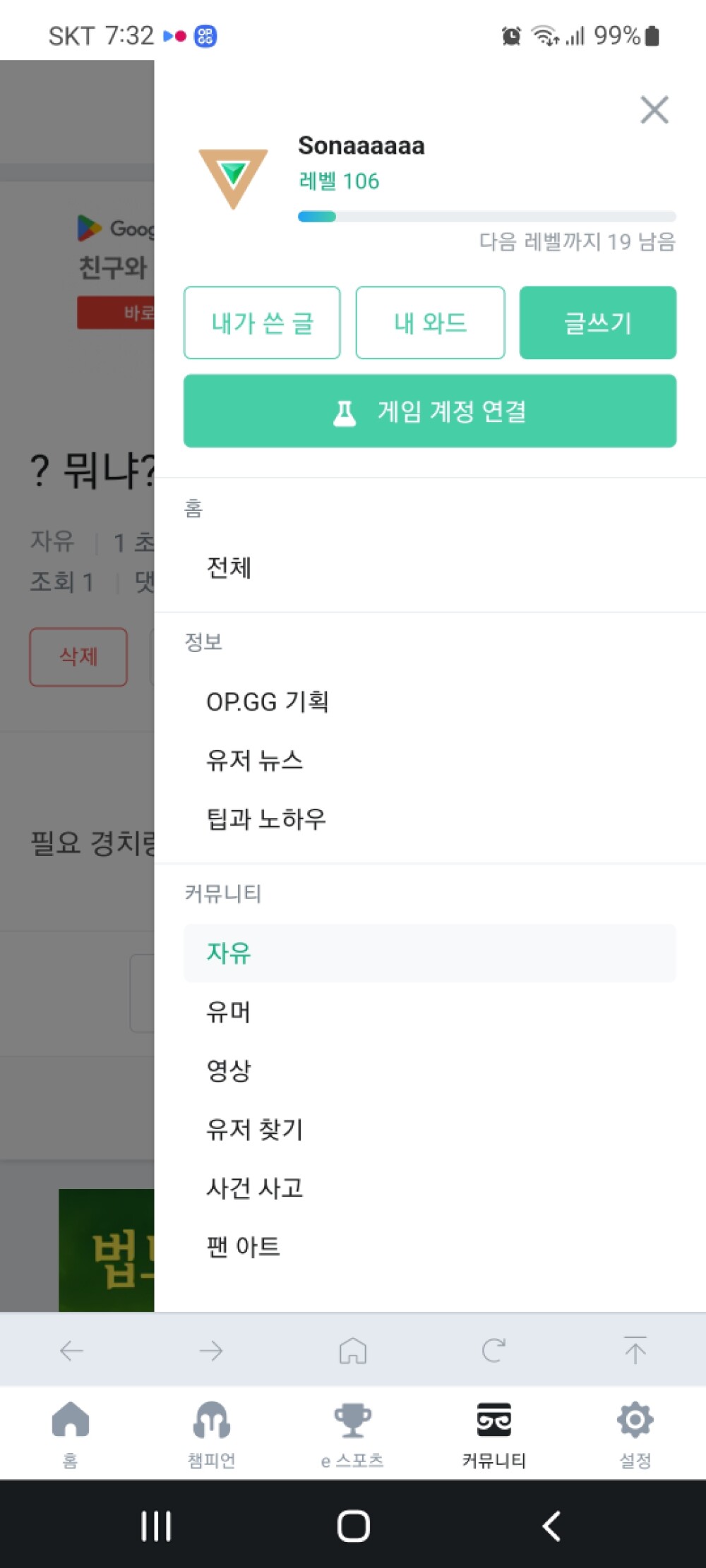Tap the flask icon on 게임 계정 연결
Image resolution: width=706 pixels, height=1568 pixels.
[x=345, y=413]
